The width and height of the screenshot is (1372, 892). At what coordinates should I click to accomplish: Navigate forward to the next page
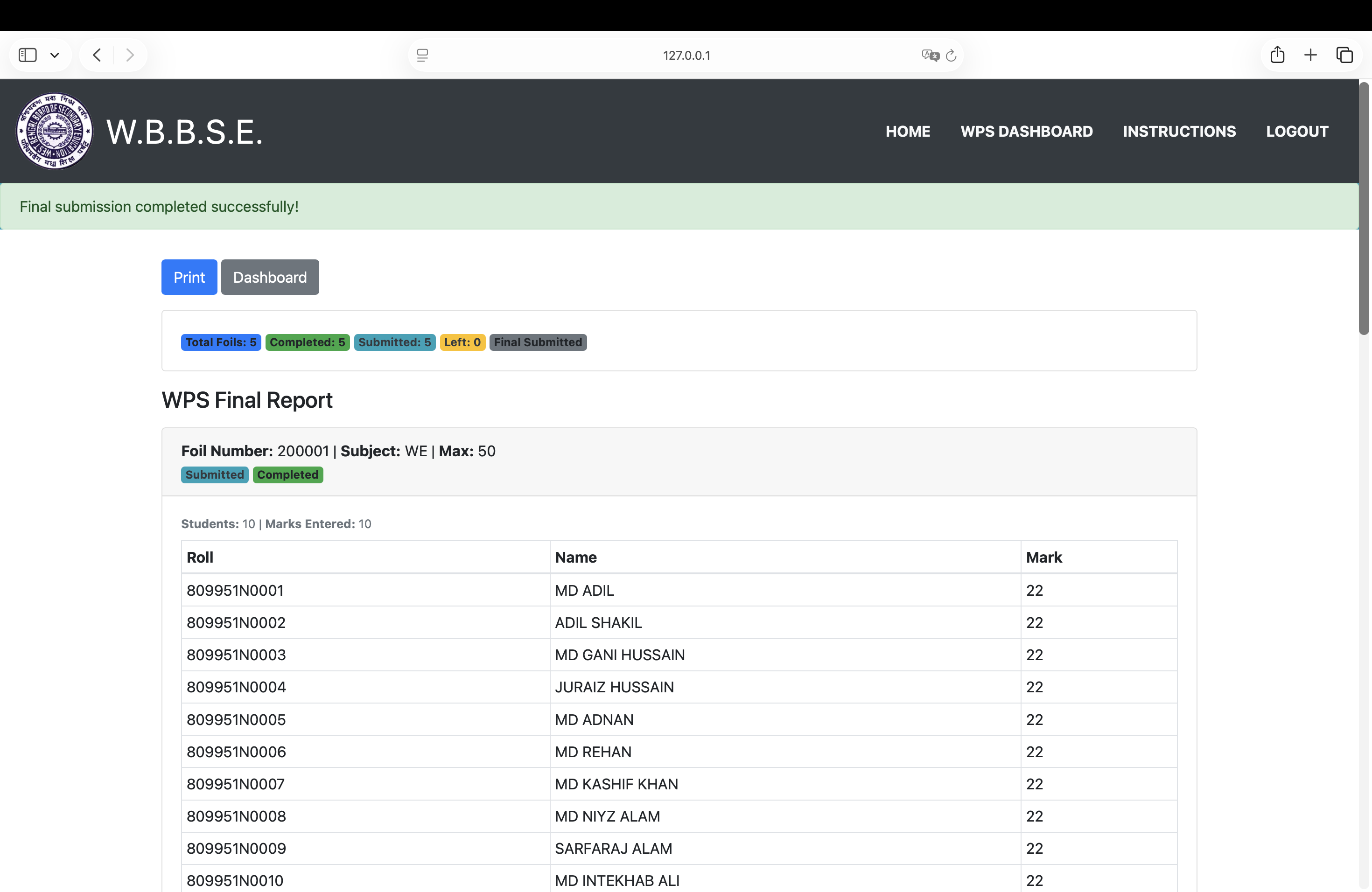(130, 55)
